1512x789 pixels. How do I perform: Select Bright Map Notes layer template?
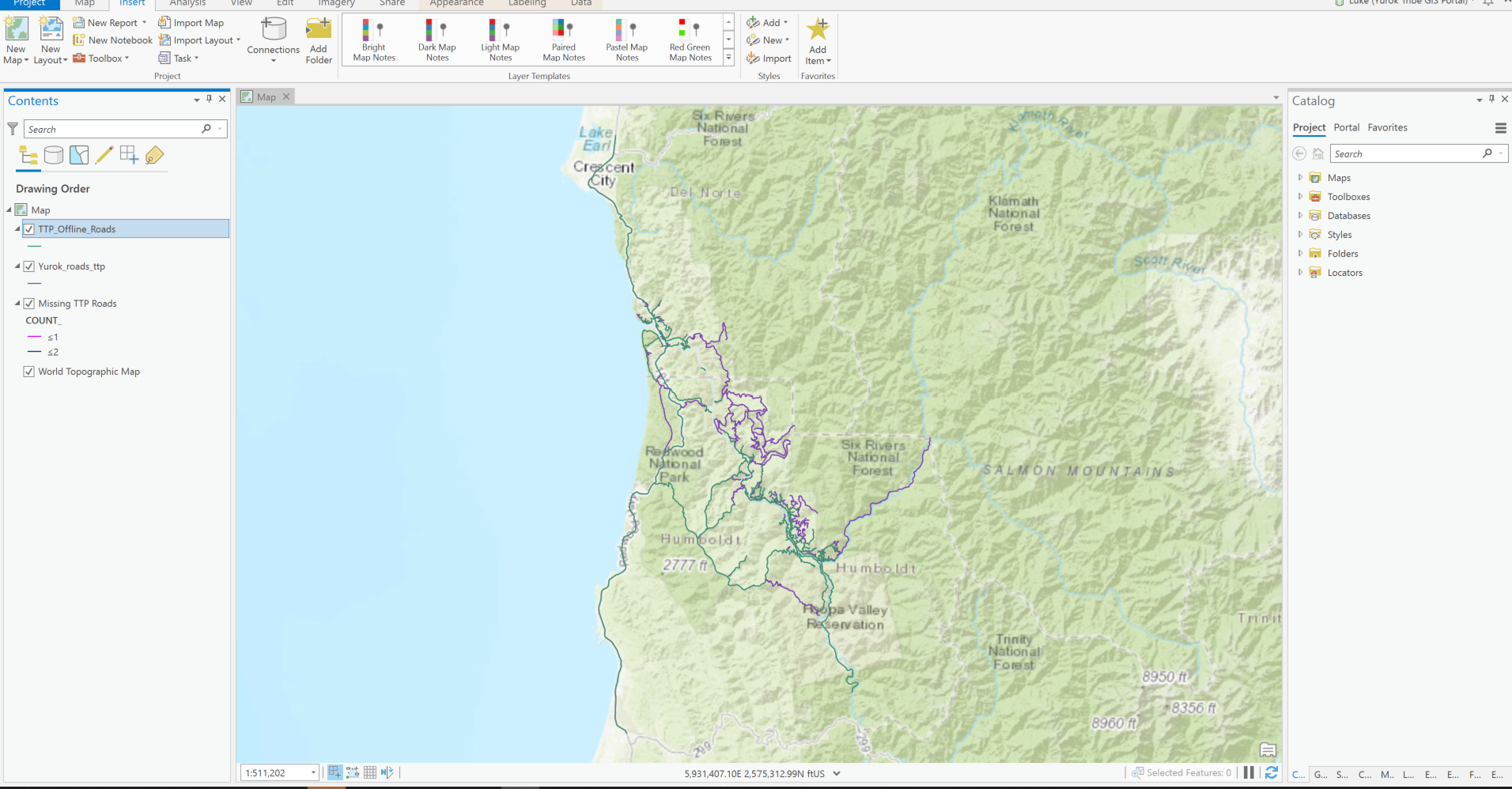[x=373, y=40]
